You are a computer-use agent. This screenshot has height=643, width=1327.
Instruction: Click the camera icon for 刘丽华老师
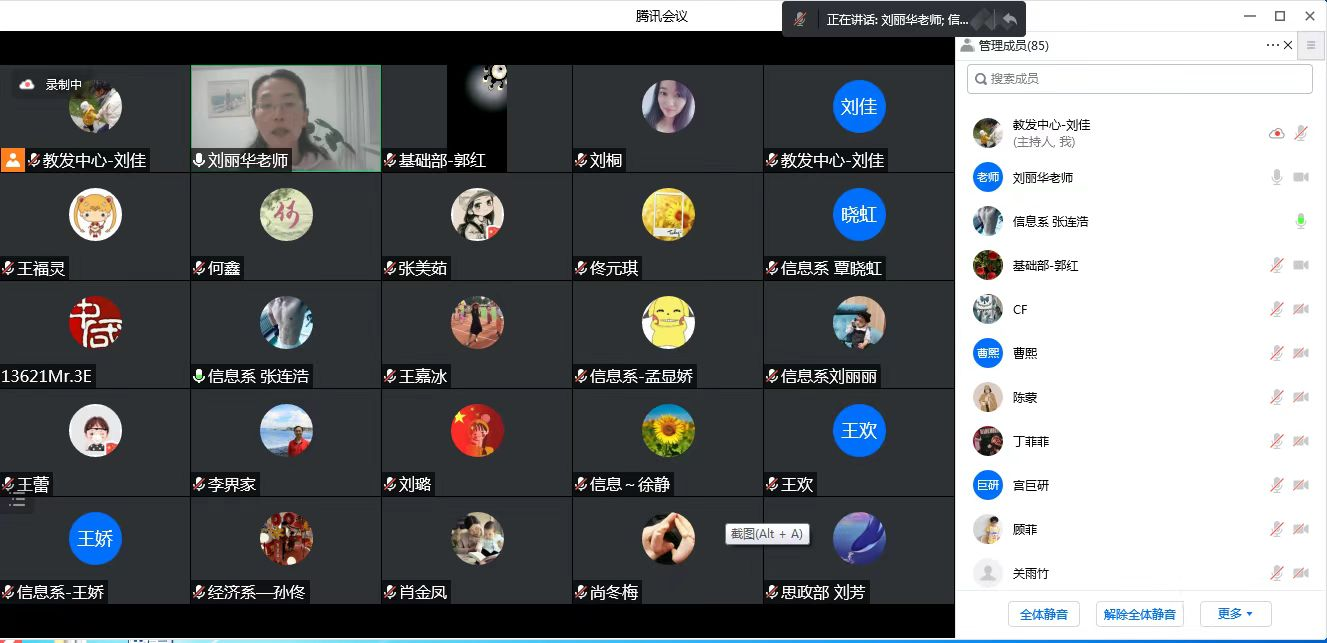pyautogui.click(x=1301, y=178)
